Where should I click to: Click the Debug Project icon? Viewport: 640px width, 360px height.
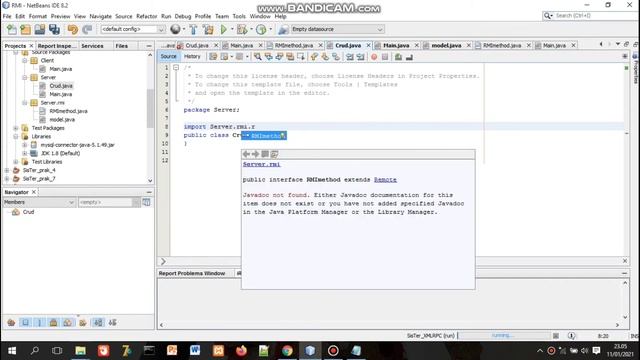click(242, 29)
